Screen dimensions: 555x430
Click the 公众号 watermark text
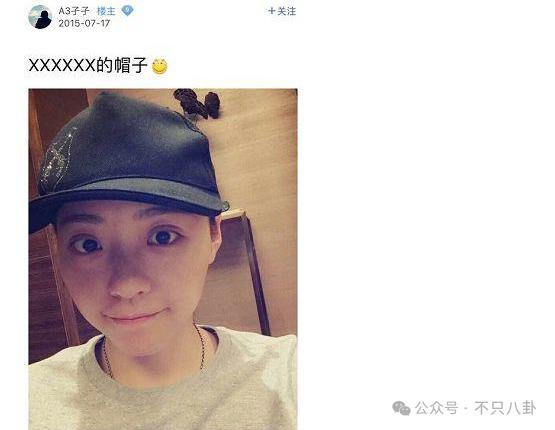pyautogui.click(x=436, y=408)
